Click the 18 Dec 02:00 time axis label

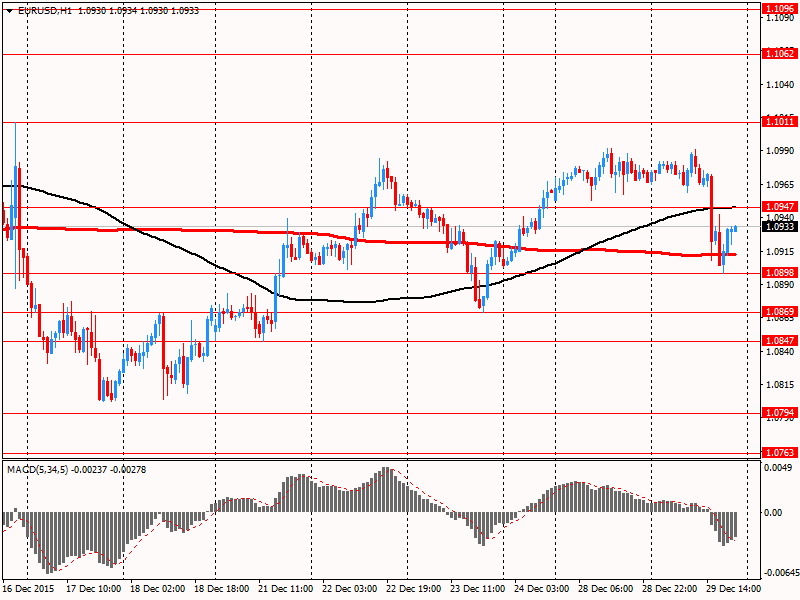click(158, 588)
